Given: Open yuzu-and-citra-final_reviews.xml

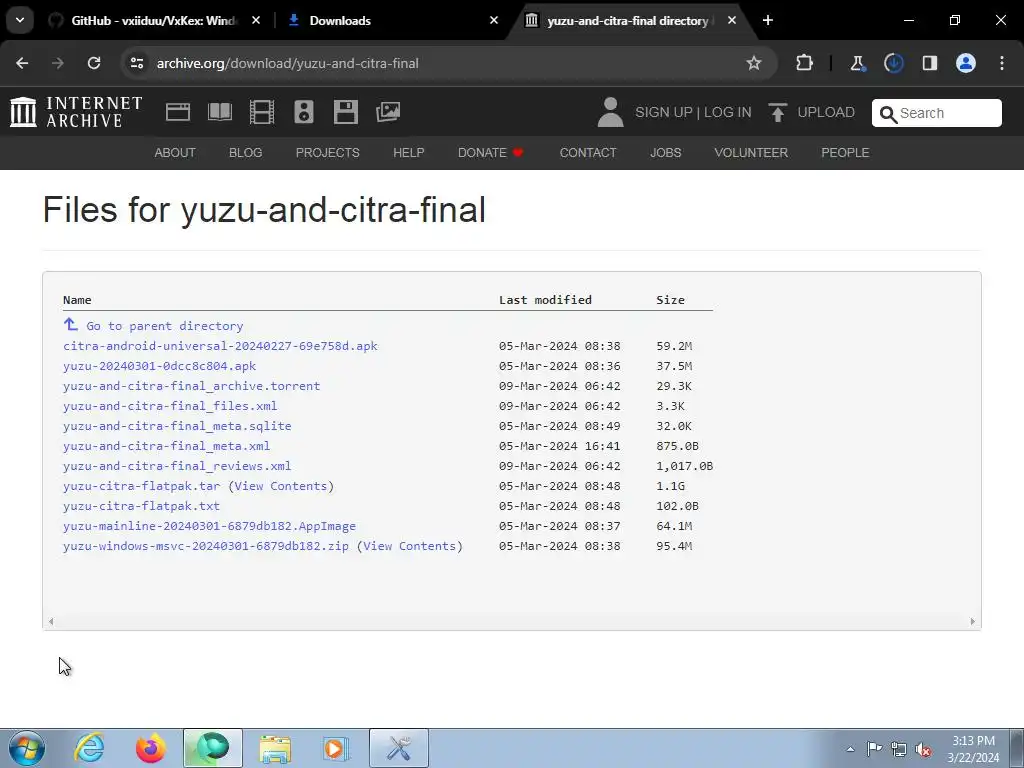Looking at the screenshot, I should [177, 466].
